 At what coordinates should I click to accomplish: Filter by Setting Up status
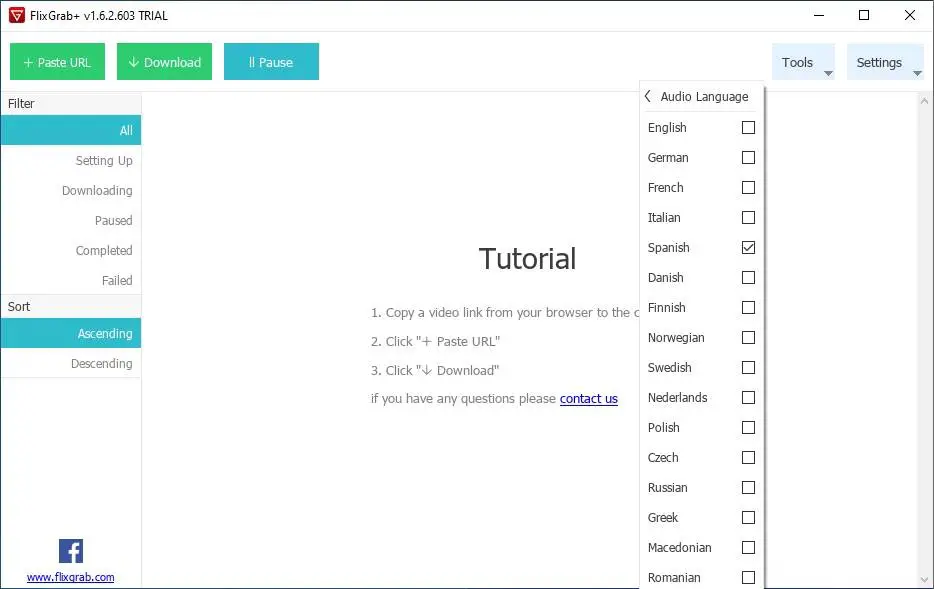(x=71, y=160)
